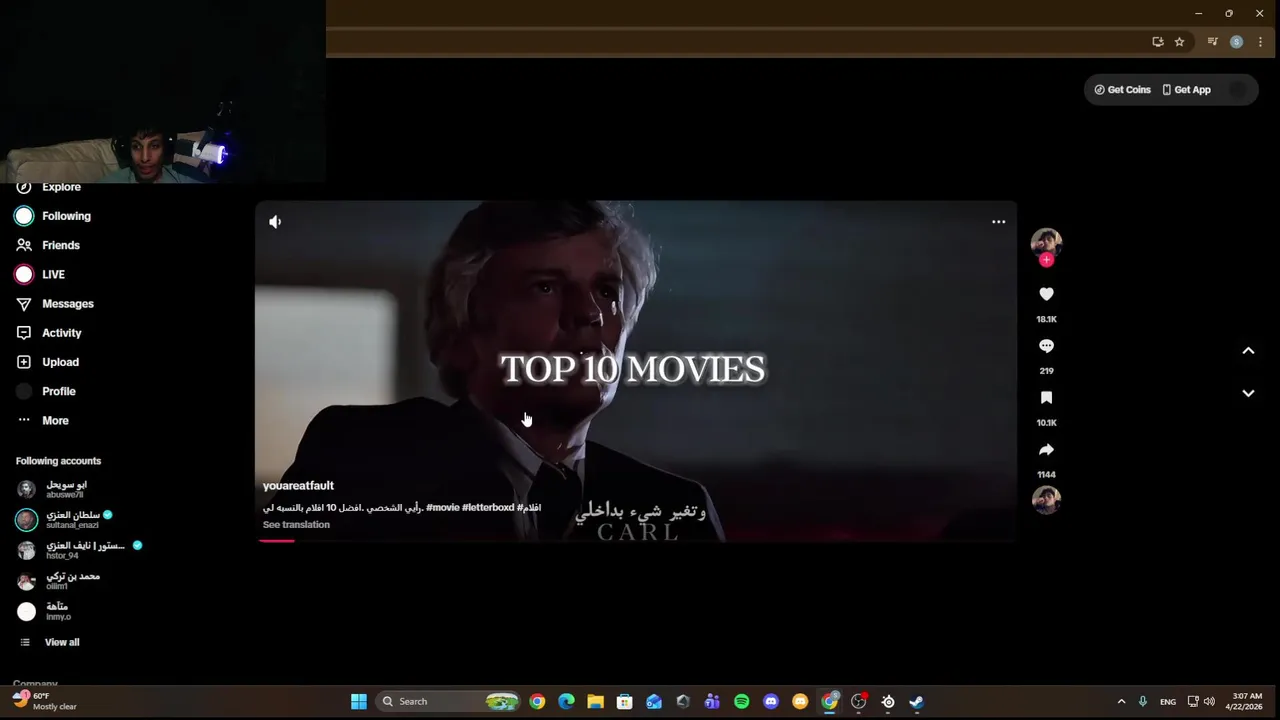Open the Explore page
Viewport: 1280px width, 720px height.
pos(61,187)
